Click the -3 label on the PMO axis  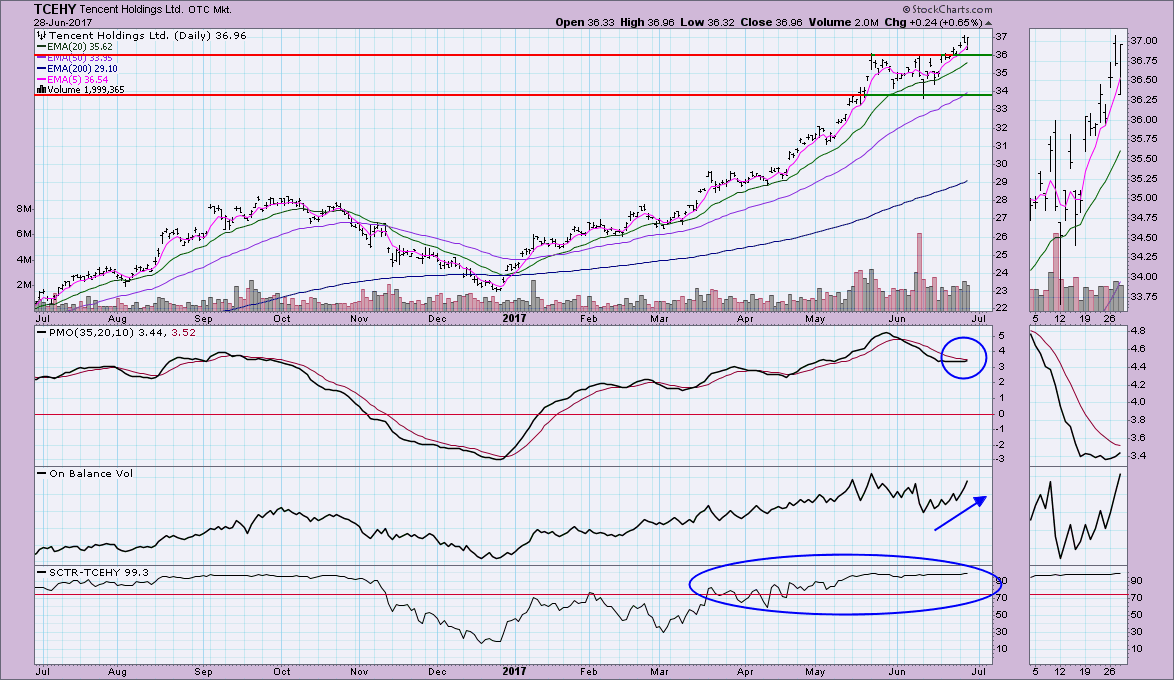(x=1000, y=459)
